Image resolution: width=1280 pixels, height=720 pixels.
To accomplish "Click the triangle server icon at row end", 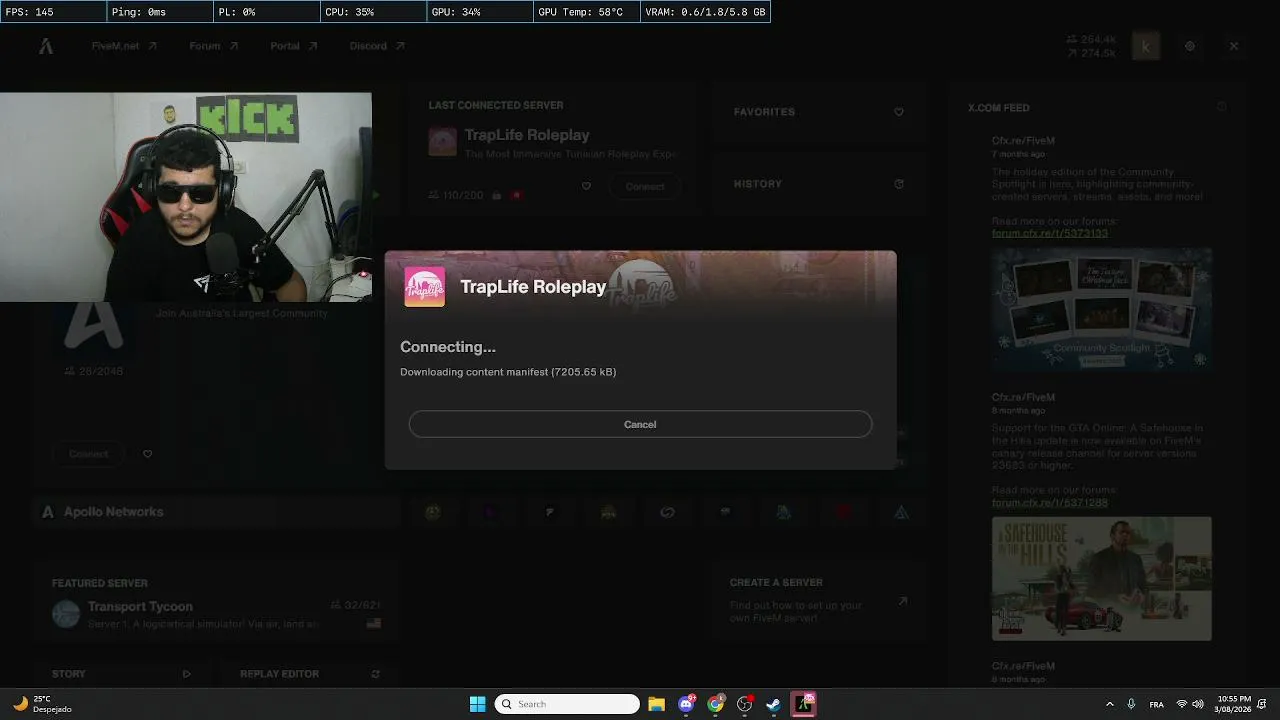I will click(x=901, y=512).
